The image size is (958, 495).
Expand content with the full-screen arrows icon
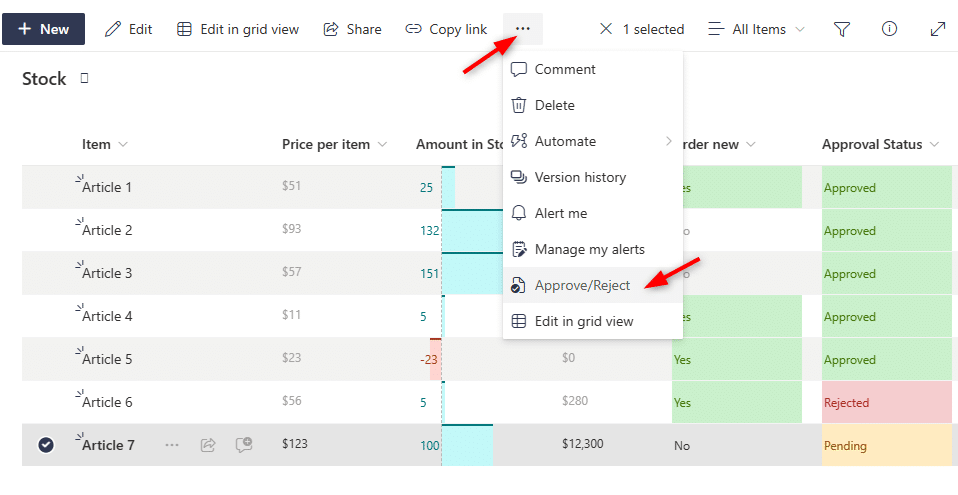click(937, 29)
